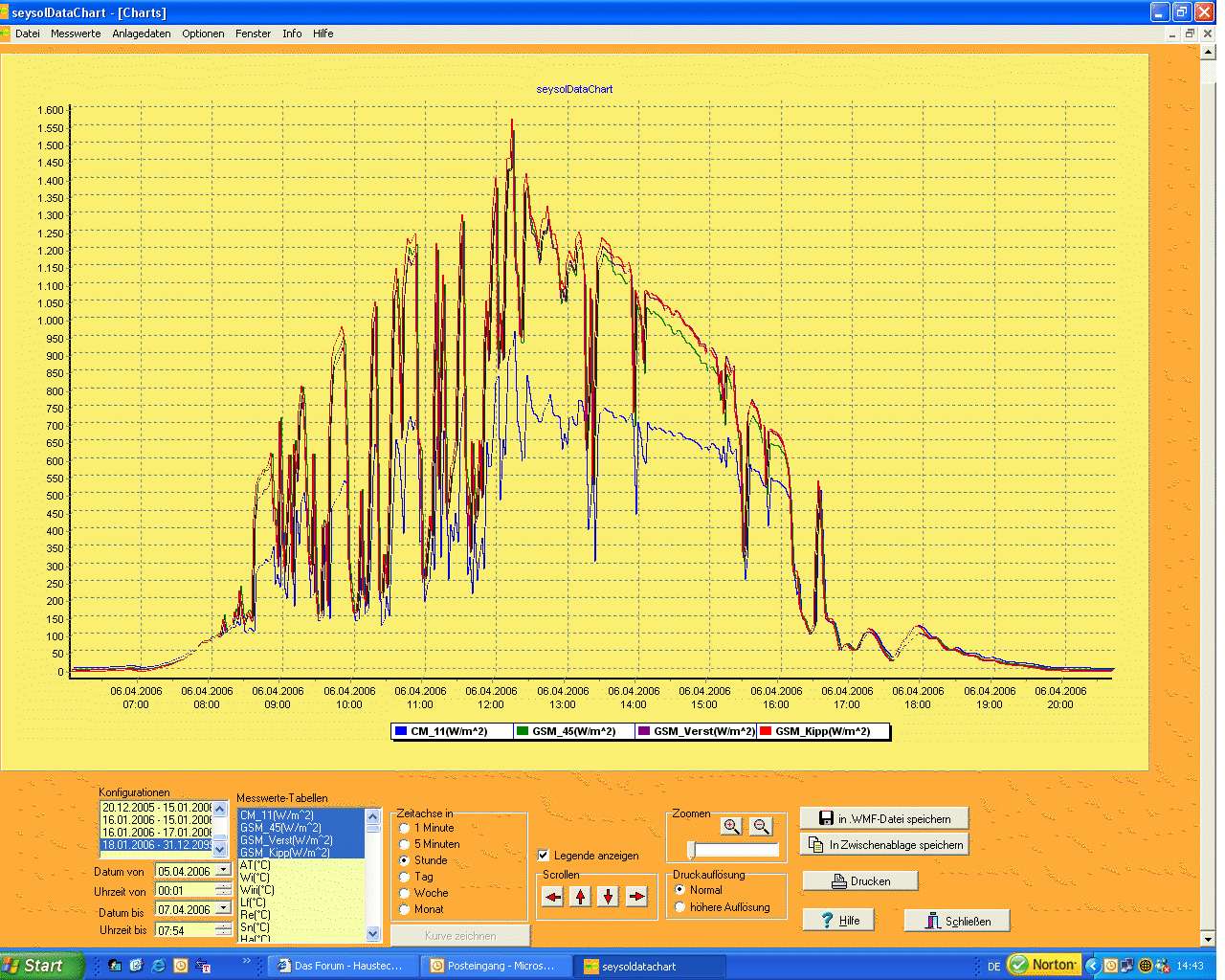Select the '5 Minuten' time axis option
This screenshot has width=1225, height=980.
pos(405,844)
